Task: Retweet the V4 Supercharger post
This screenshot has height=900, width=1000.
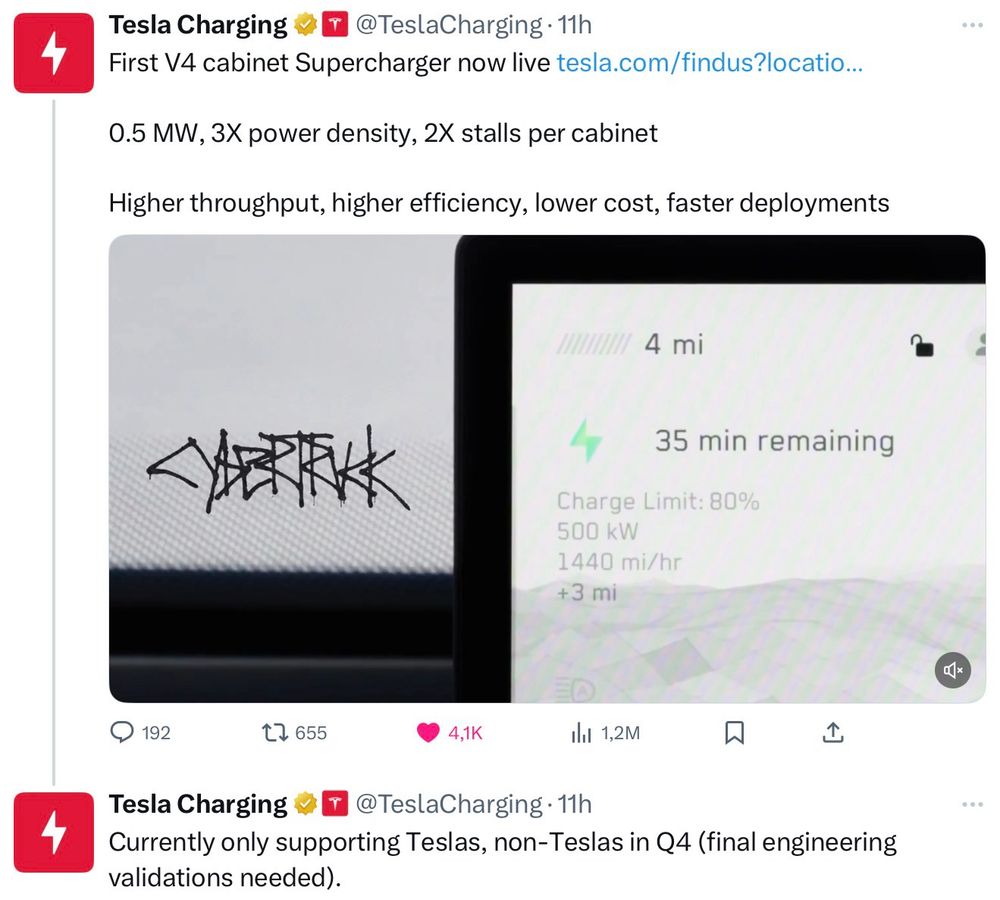Action: (275, 732)
